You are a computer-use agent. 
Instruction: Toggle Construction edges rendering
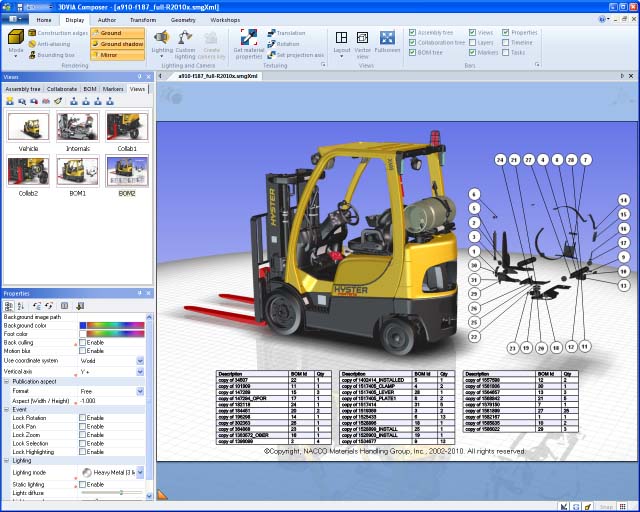[x=58, y=33]
